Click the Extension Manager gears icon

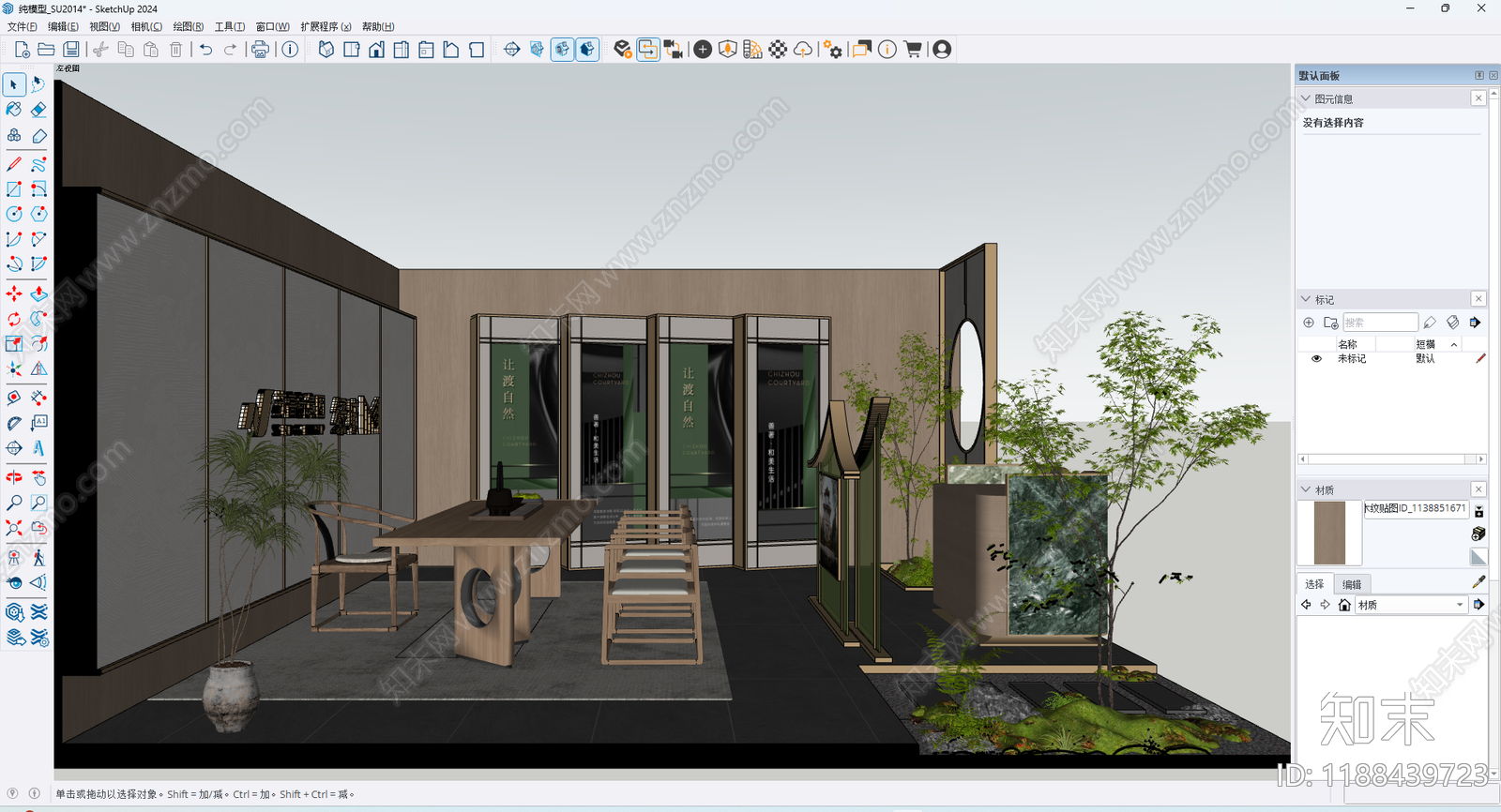[x=833, y=50]
